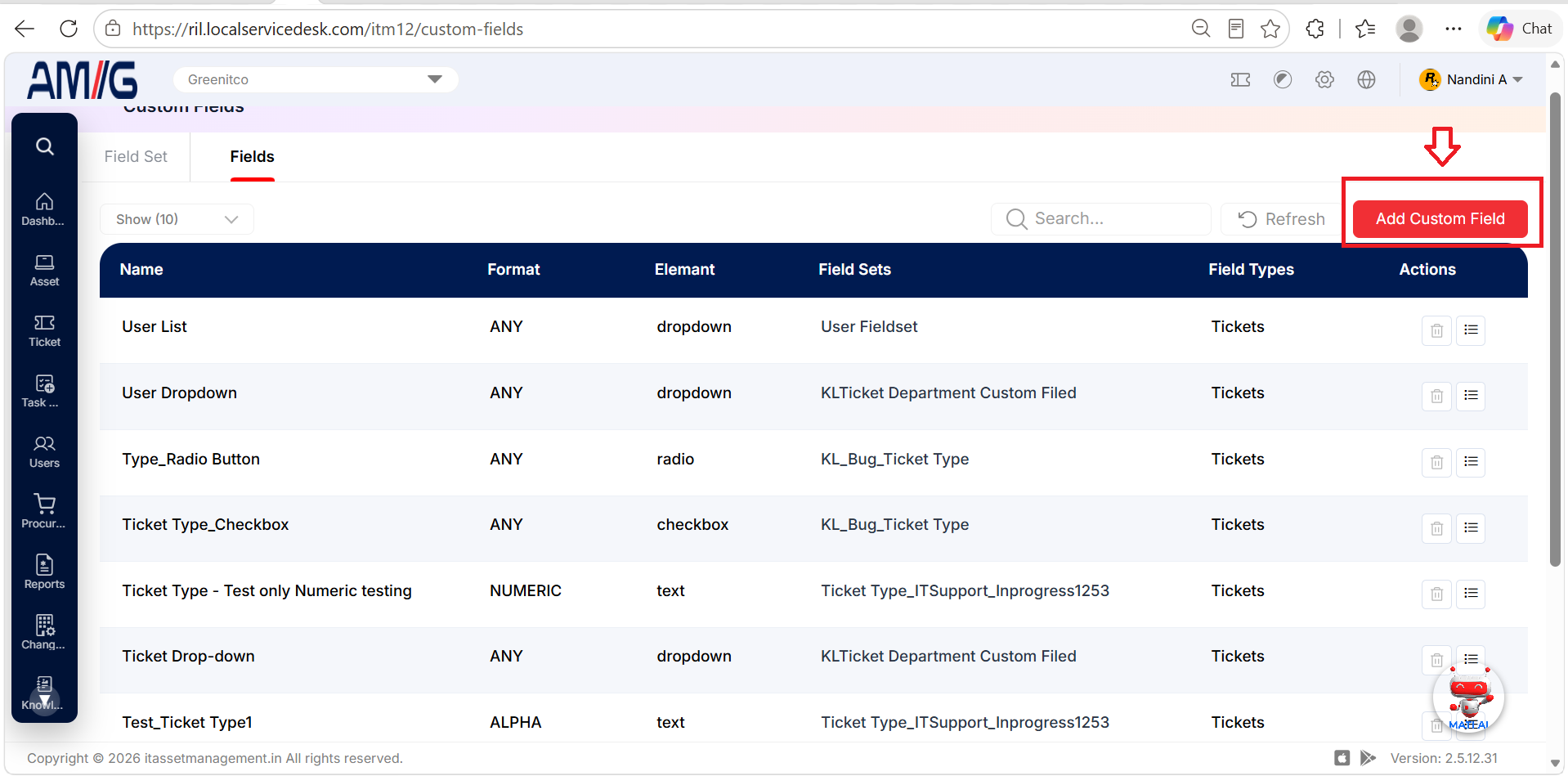
Task: Open the Ticket module in sidebar
Action: 44,331
